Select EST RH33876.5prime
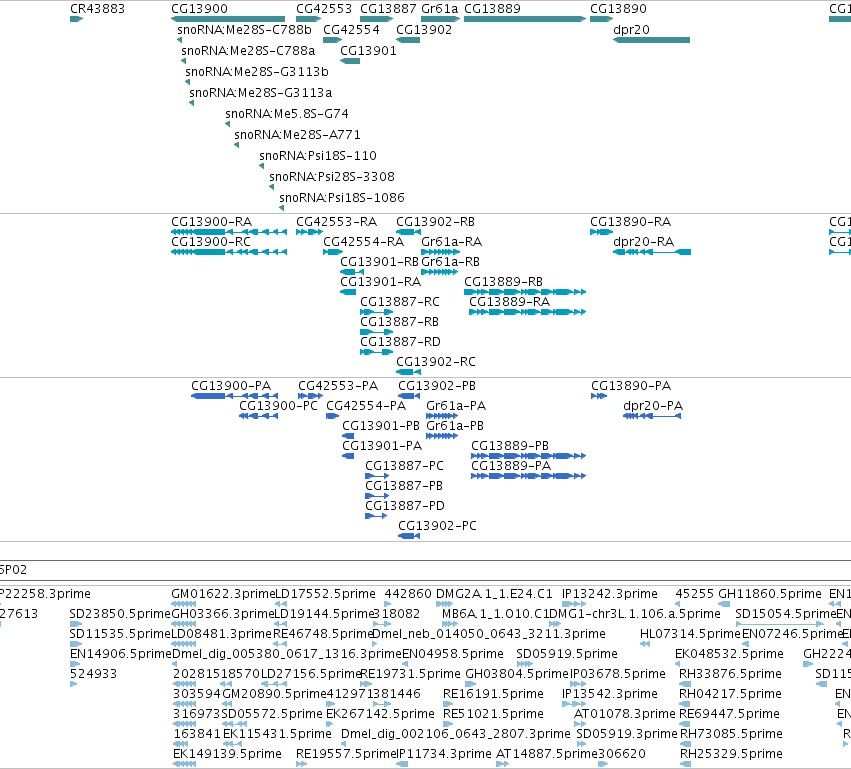Screen dimensions: 851x769 (731, 674)
